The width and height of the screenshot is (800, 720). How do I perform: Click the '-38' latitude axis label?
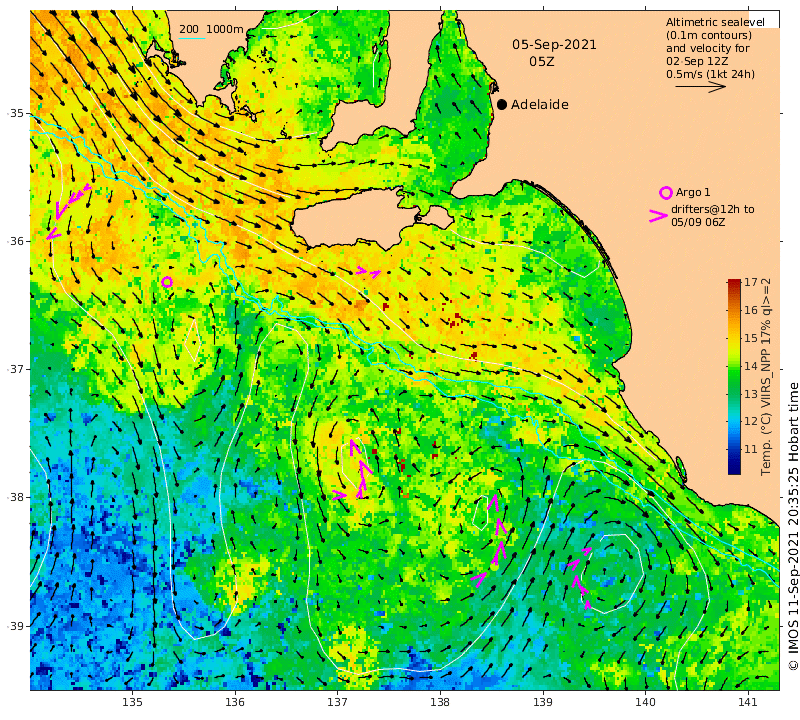[16, 497]
